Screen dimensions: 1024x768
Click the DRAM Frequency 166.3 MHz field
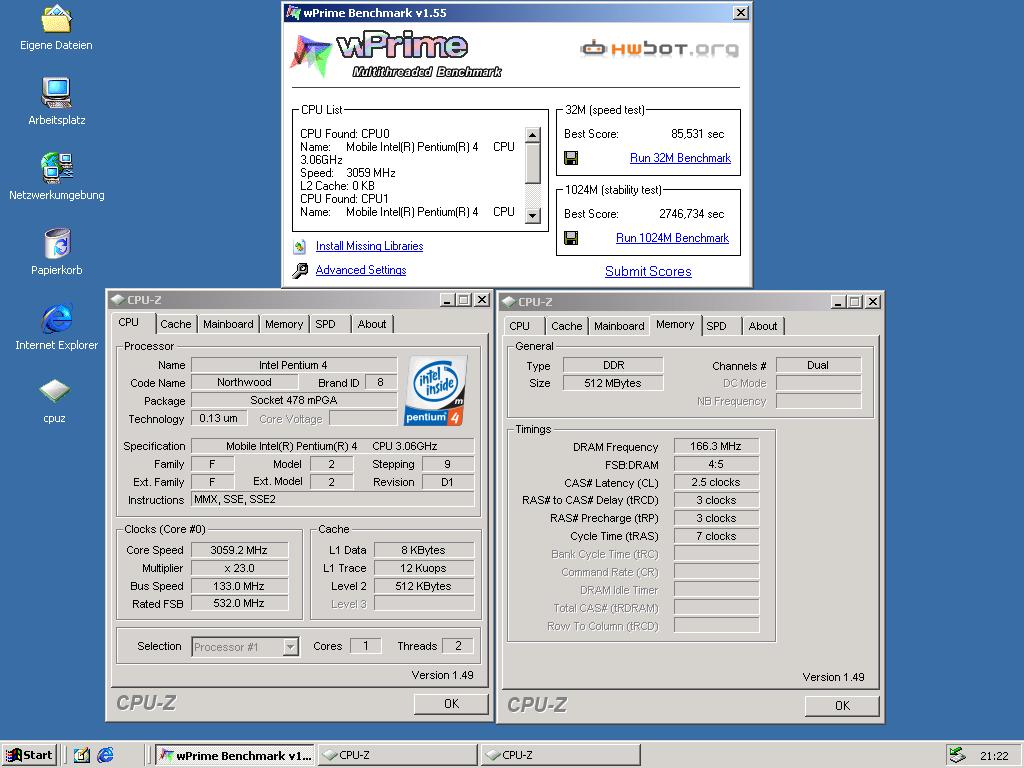pyautogui.click(x=716, y=447)
